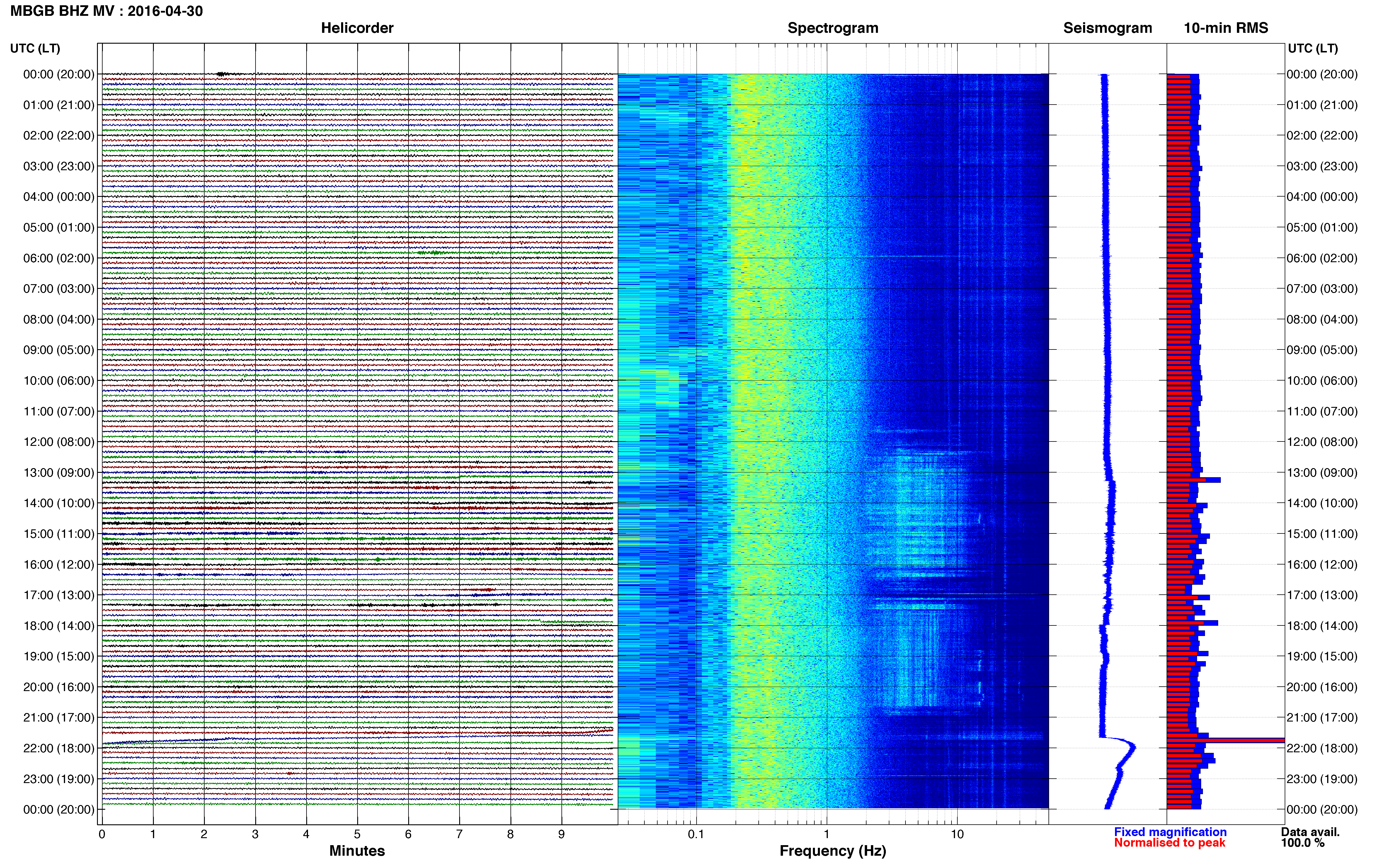Click the longest RMS bar just before 22:00
The image size is (1389, 868).
coord(1225,741)
